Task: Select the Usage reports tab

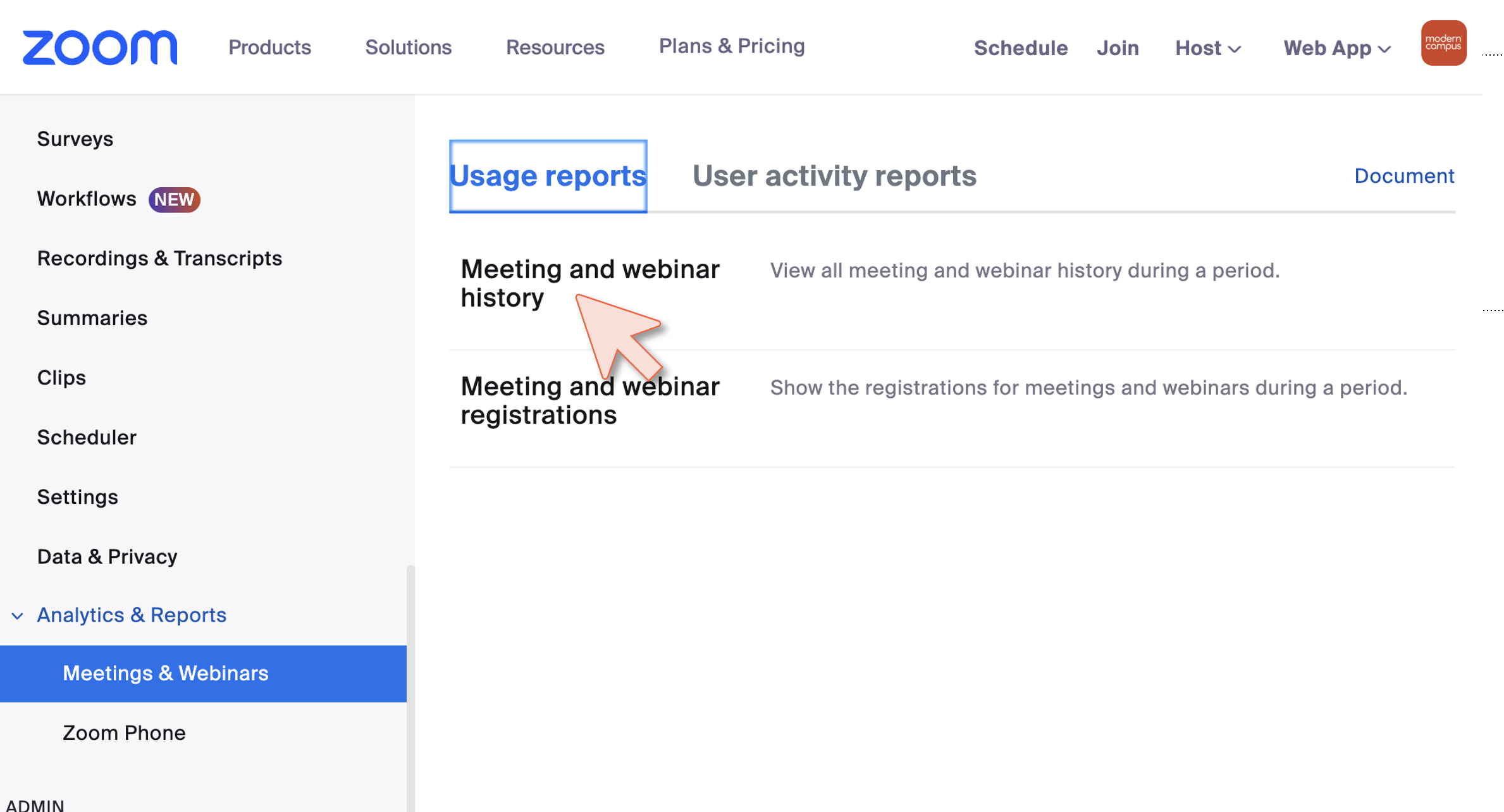Action: point(548,176)
